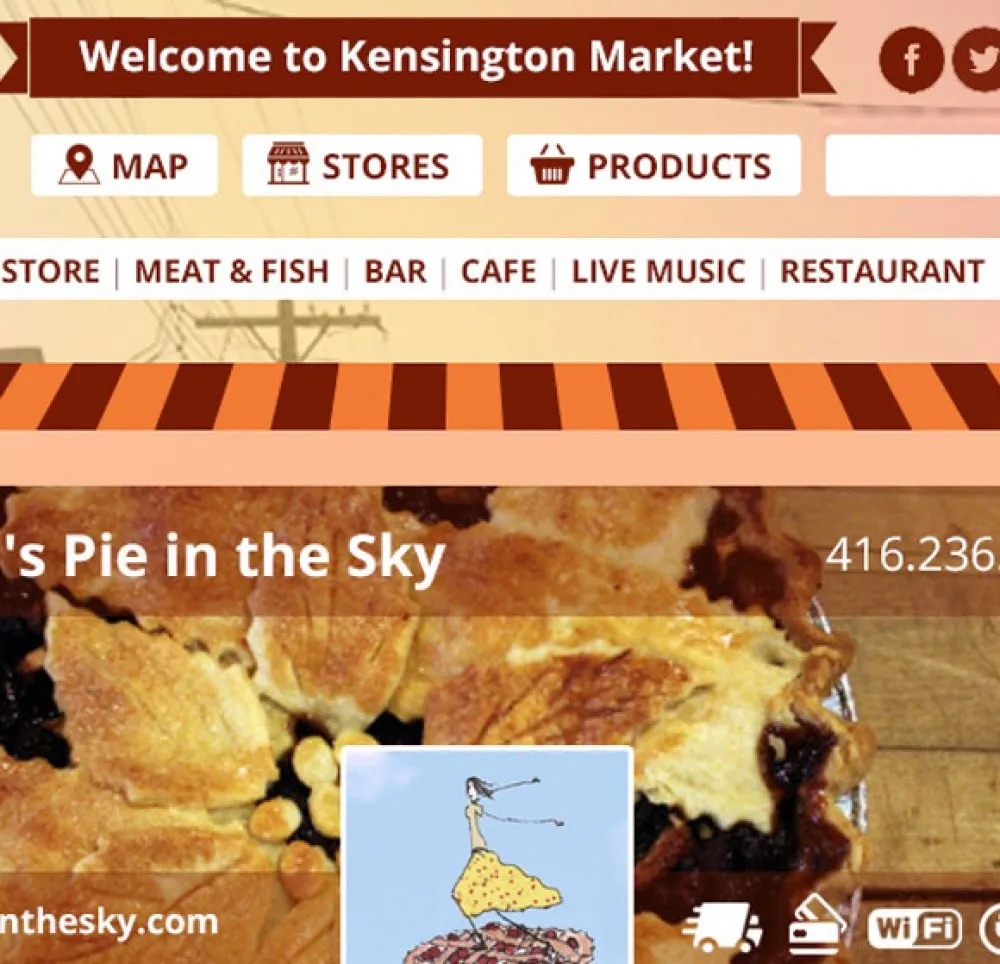1000x964 pixels.
Task: Select the LIVE MUSIC category
Action: coord(658,271)
